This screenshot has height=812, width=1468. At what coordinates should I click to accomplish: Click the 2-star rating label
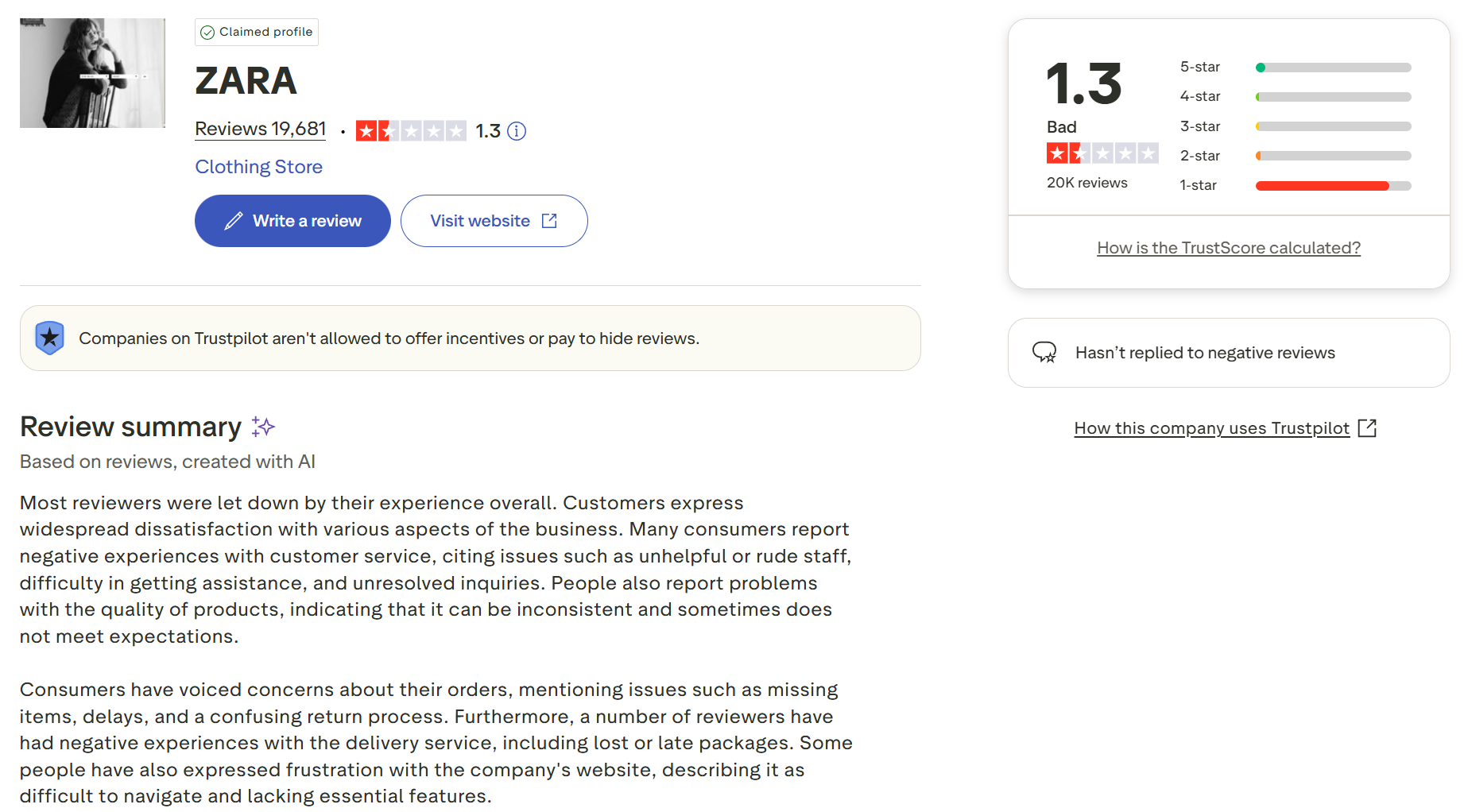click(x=1199, y=156)
